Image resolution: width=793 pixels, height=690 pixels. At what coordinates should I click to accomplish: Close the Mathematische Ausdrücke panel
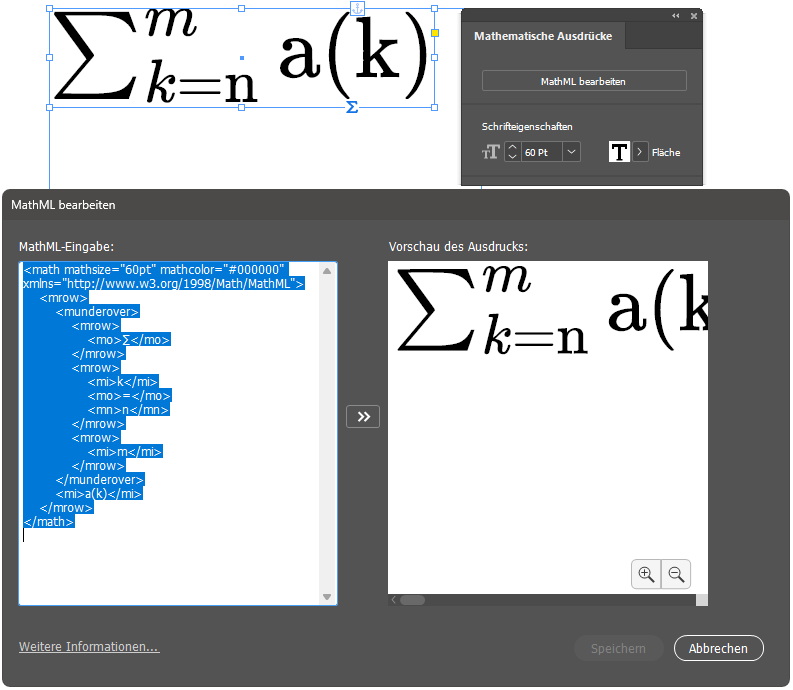pos(693,16)
